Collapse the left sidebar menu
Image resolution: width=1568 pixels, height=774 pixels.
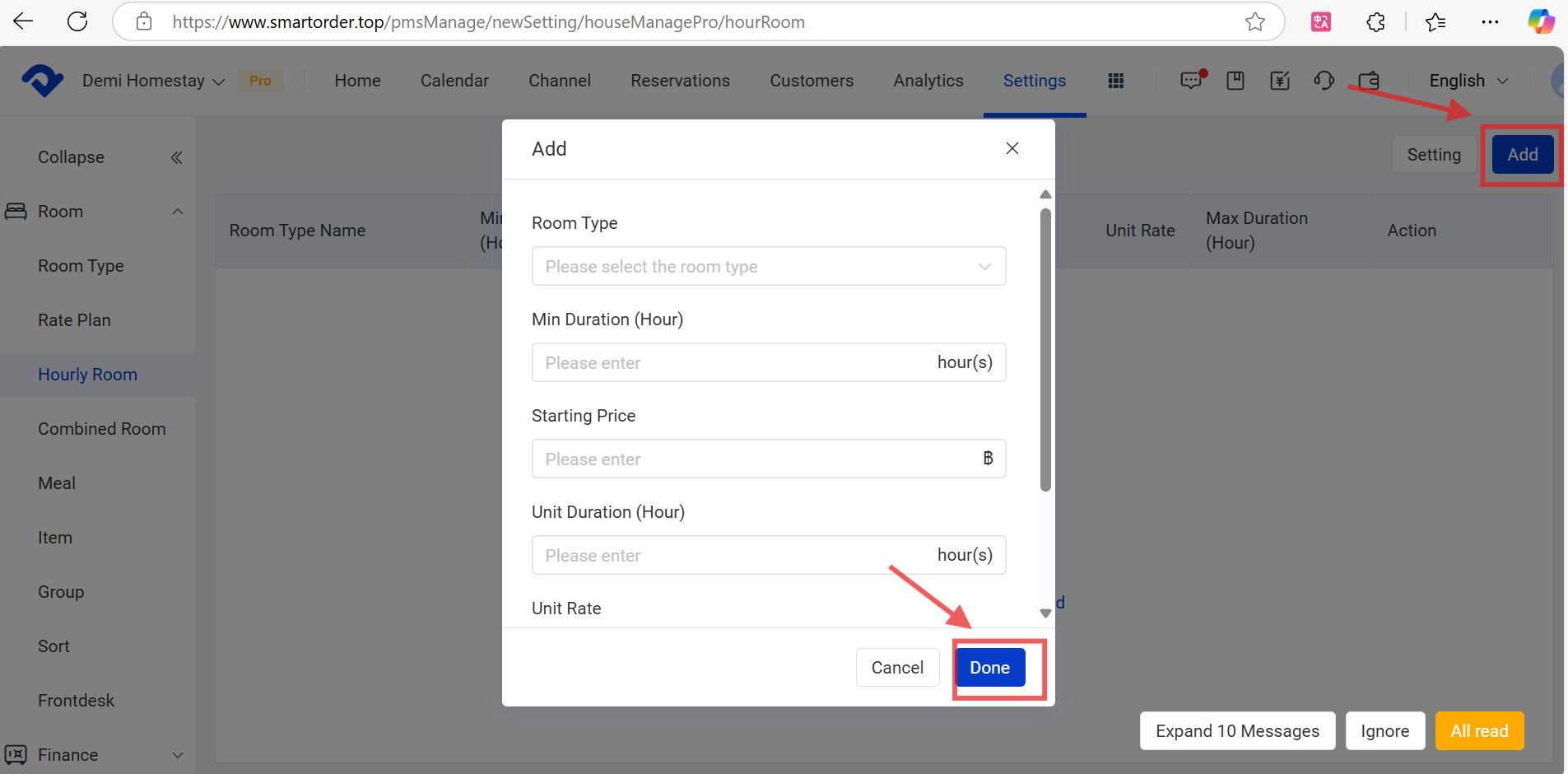[175, 157]
